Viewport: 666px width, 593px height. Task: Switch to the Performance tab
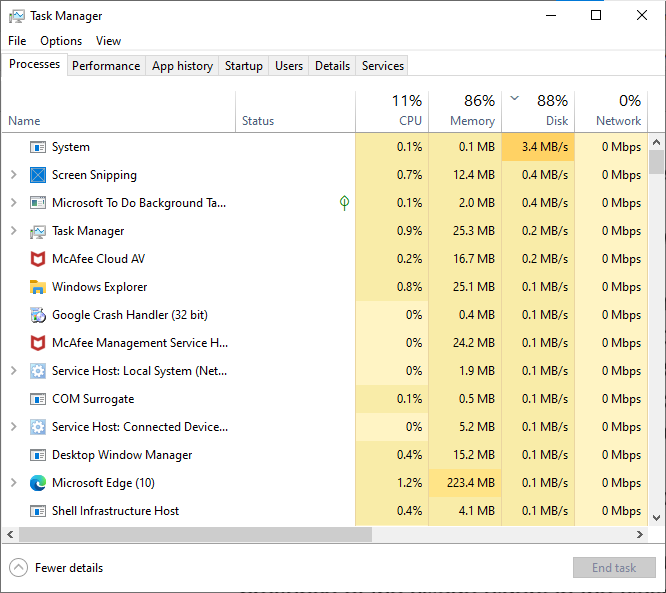tap(106, 66)
